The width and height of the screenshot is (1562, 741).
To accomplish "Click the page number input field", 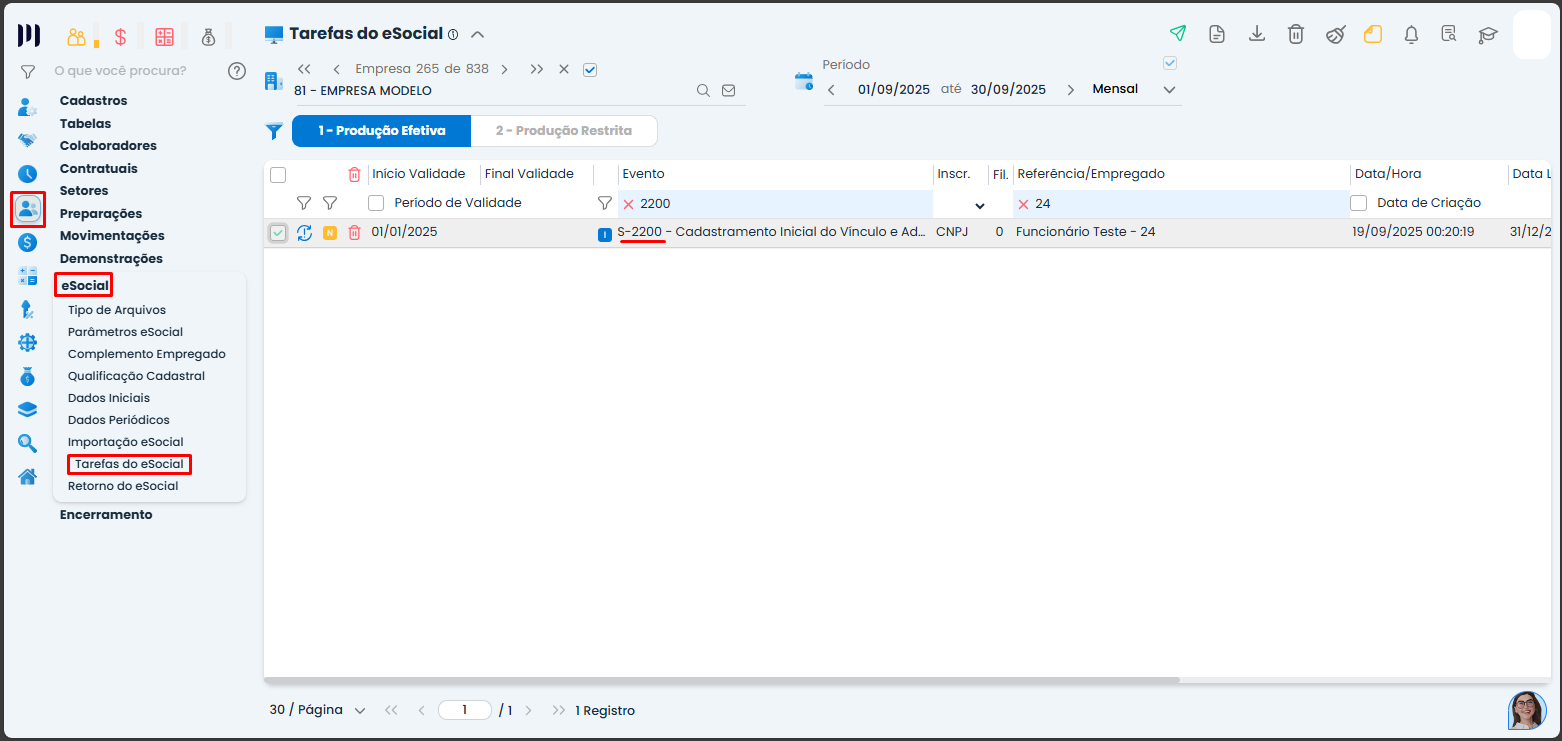I will pyautogui.click(x=465, y=710).
